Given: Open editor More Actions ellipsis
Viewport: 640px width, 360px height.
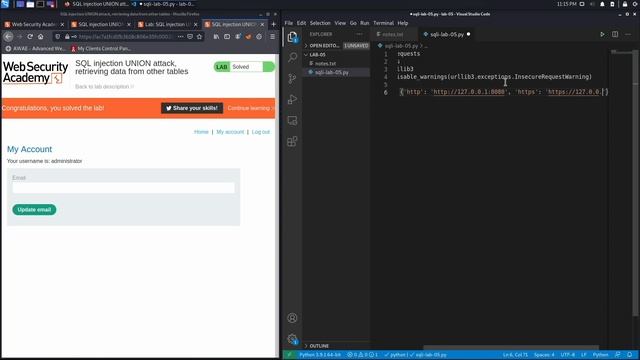Looking at the screenshot, I should pyautogui.click(x=628, y=34).
